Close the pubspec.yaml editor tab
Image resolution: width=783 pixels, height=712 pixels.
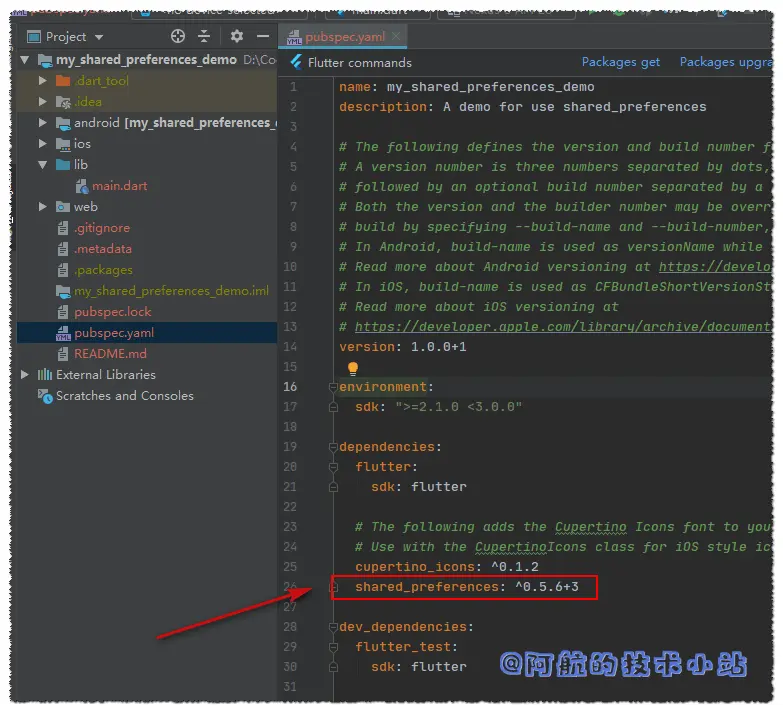(x=396, y=36)
